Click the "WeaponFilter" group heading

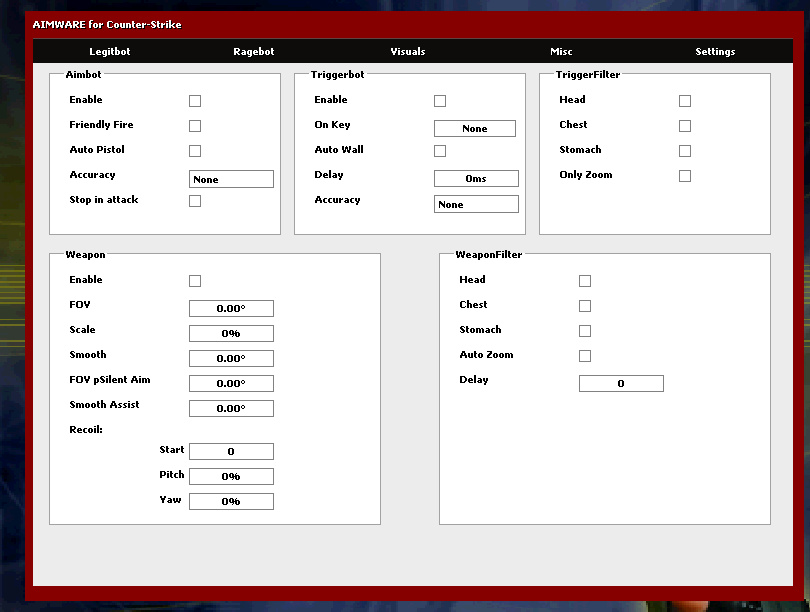click(489, 255)
